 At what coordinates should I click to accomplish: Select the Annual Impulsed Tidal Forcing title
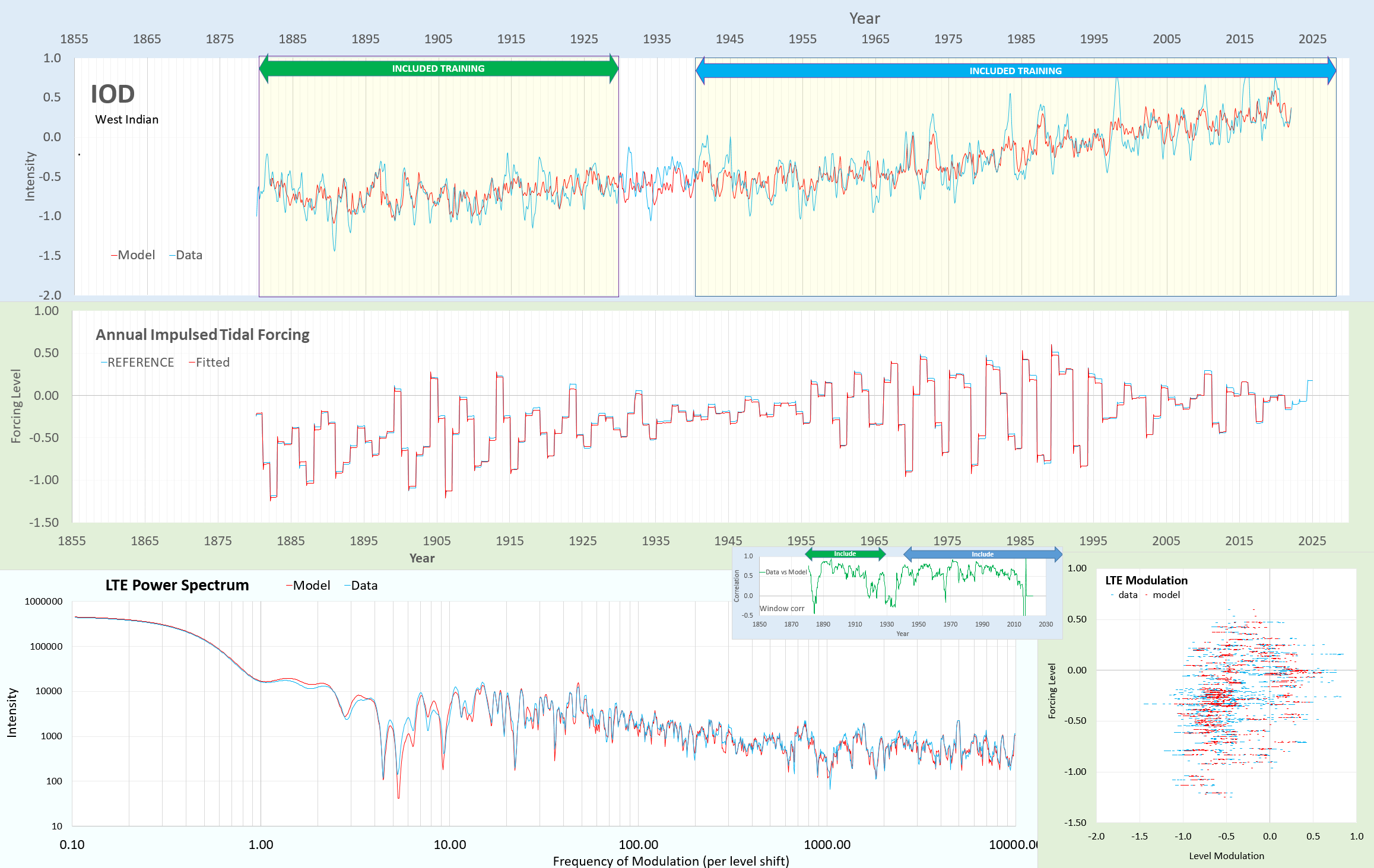click(x=202, y=335)
